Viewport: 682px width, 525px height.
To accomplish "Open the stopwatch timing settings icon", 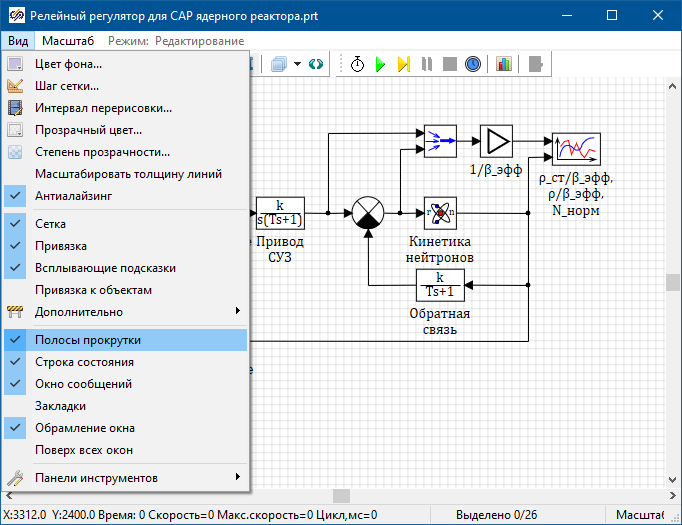I will (x=357, y=64).
